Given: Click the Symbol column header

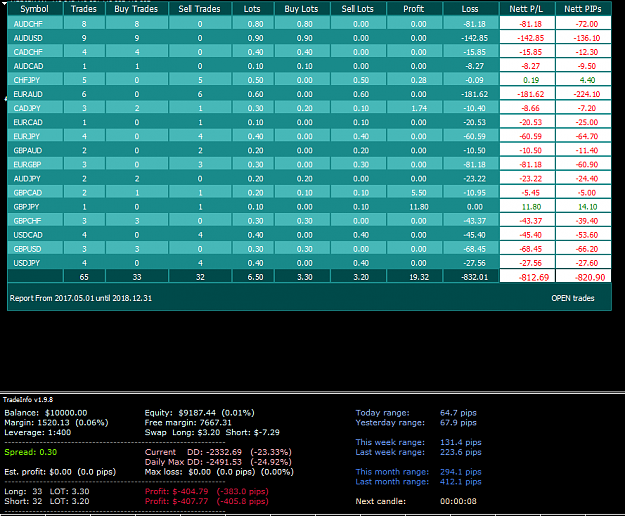Looking at the screenshot, I should coord(35,9).
